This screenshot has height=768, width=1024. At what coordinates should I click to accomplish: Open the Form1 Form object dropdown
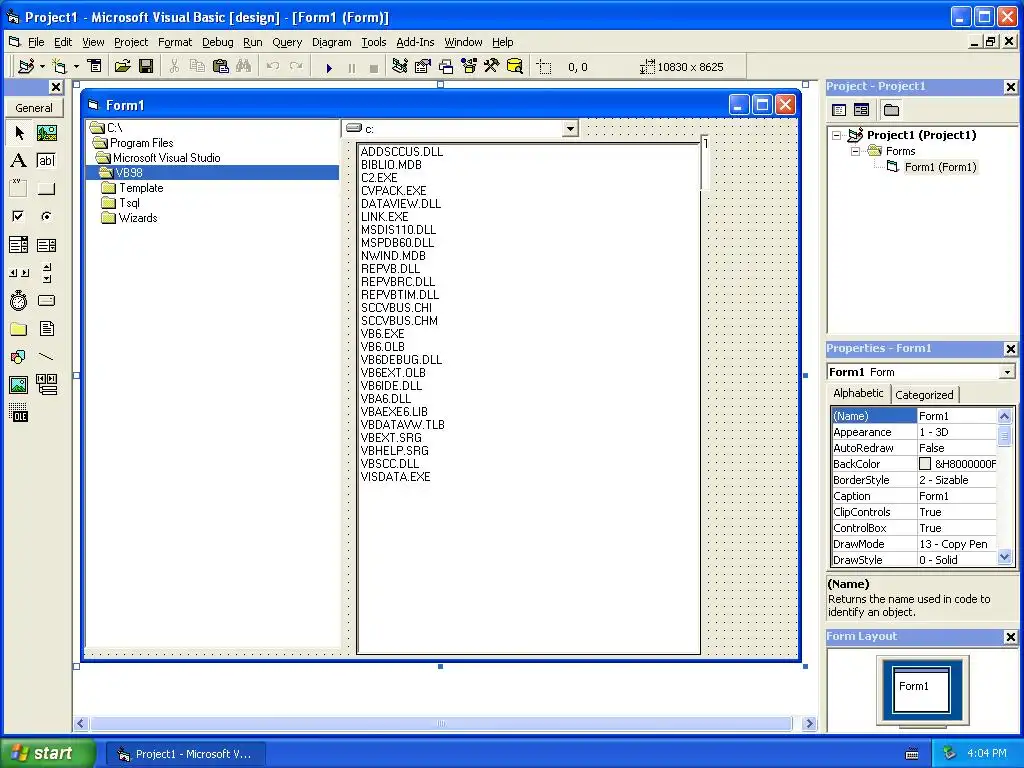pyautogui.click(x=1007, y=372)
